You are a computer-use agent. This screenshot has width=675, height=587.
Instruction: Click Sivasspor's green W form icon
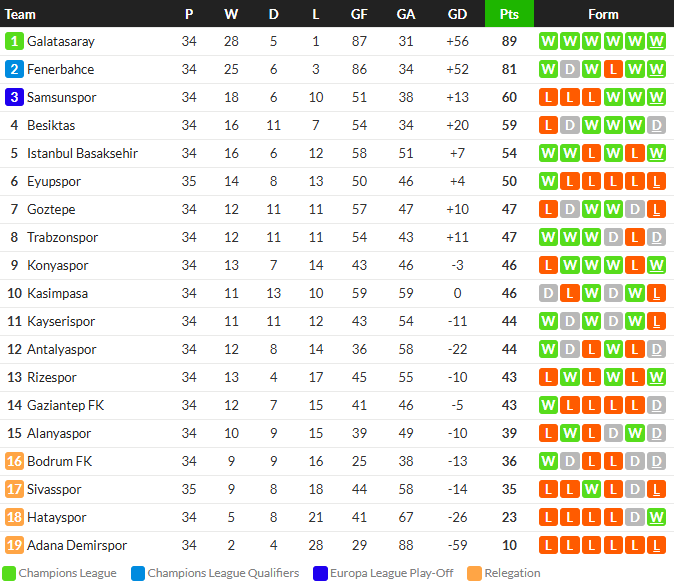click(591, 489)
